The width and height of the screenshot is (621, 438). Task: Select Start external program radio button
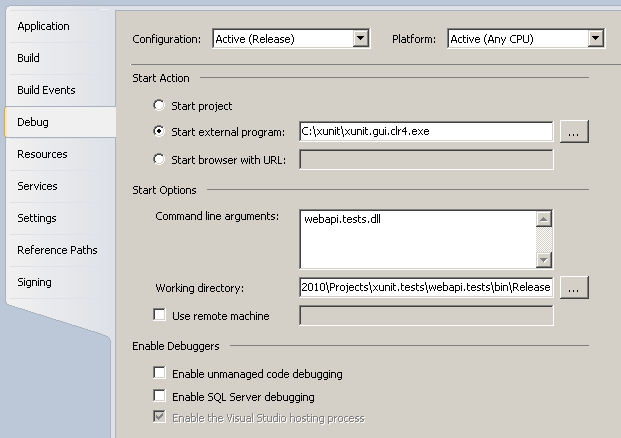pyautogui.click(x=159, y=131)
